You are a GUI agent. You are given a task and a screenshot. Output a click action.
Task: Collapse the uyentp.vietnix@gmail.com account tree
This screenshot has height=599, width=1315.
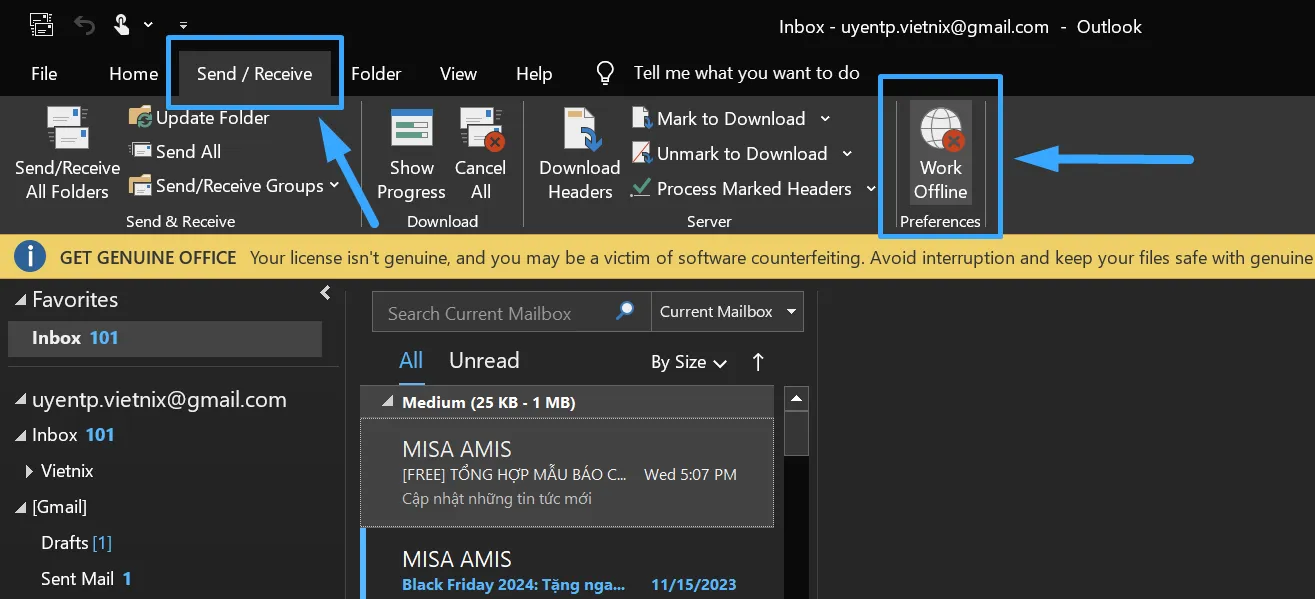tap(21, 401)
